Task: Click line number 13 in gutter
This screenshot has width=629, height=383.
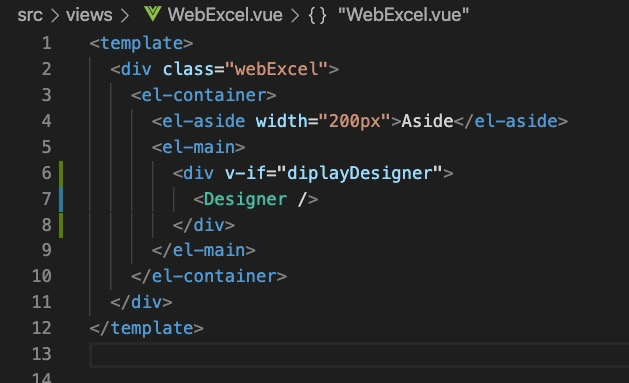Action: 42,354
